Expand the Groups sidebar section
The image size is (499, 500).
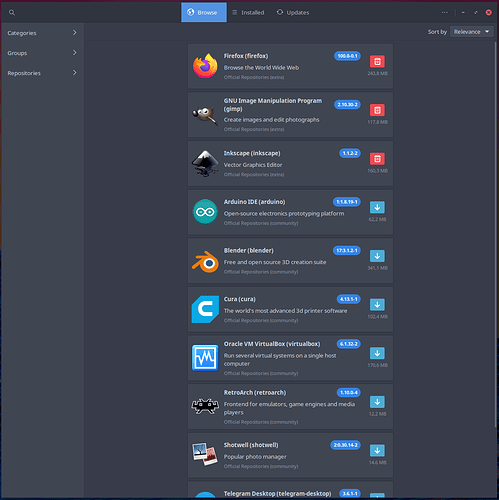(42, 53)
